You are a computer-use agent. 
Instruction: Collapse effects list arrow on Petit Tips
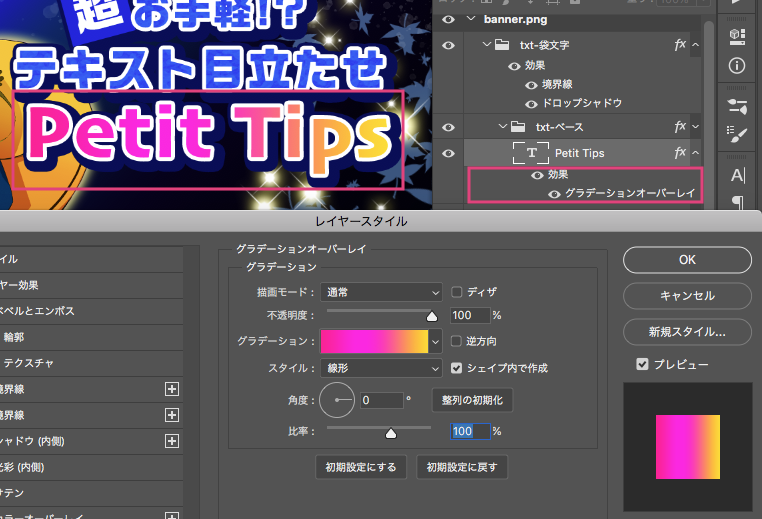(x=695, y=153)
